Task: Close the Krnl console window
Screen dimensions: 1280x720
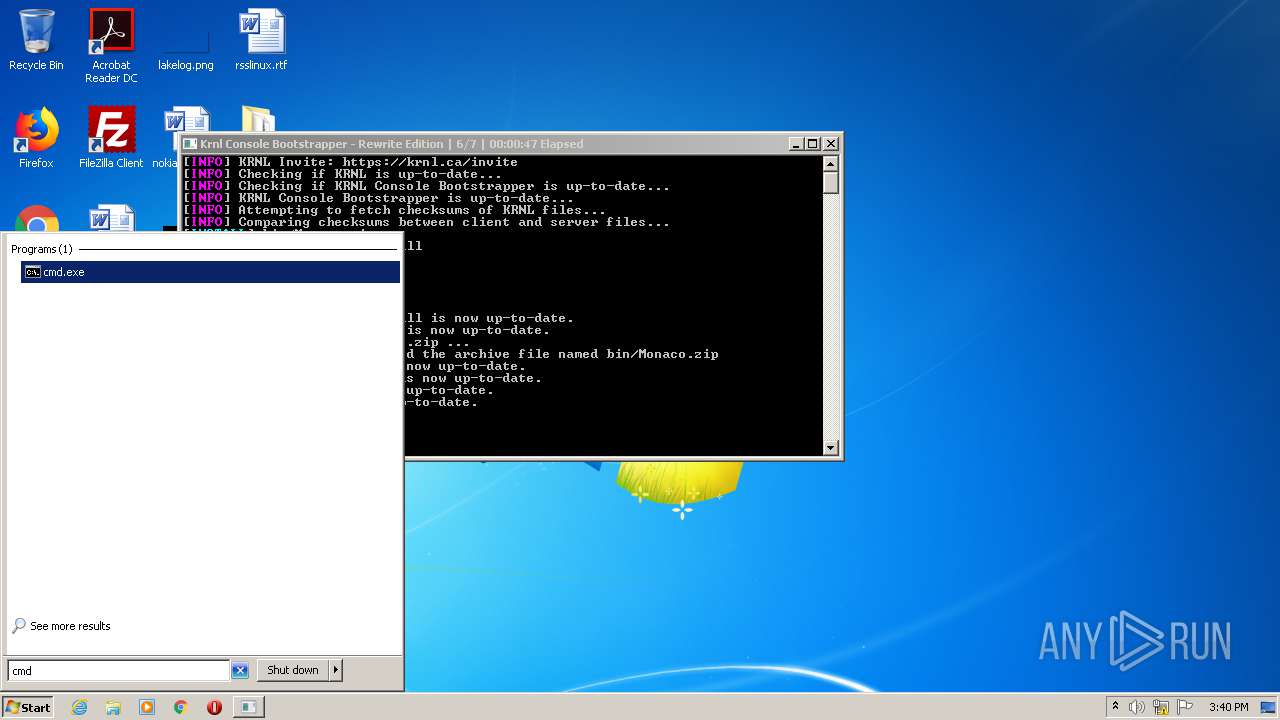Action: tap(830, 144)
